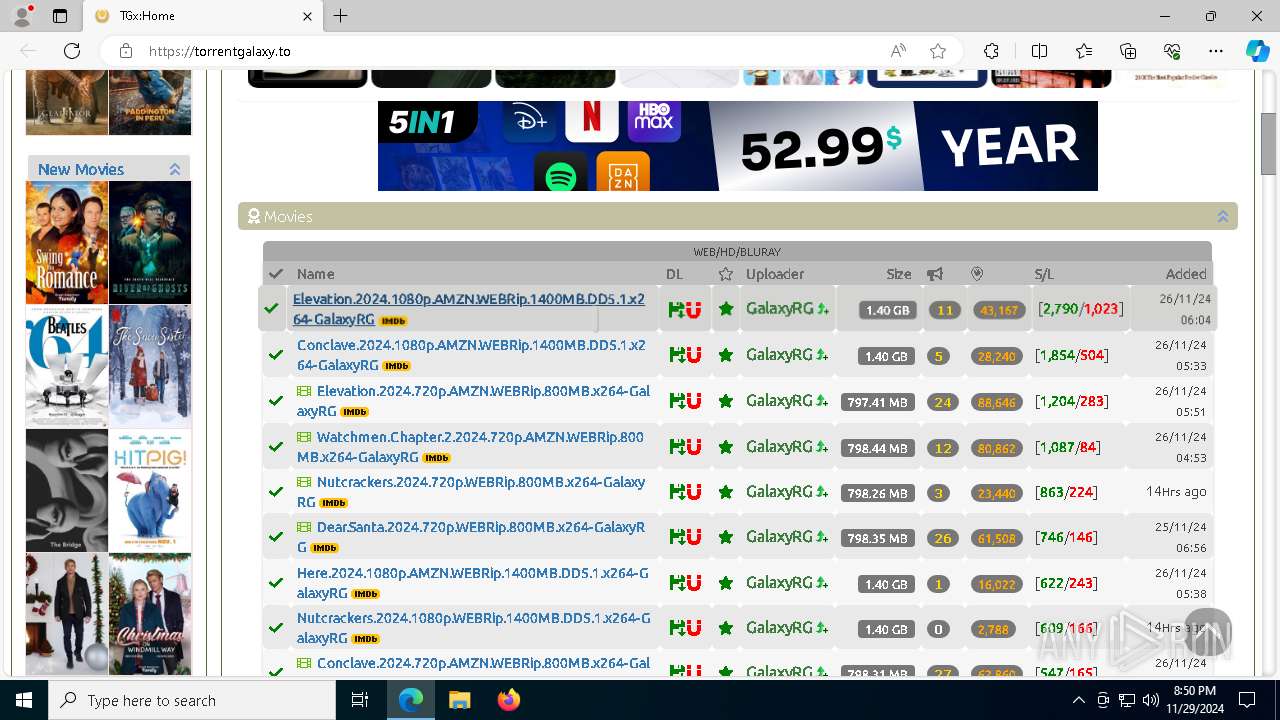Click the checkmark column header icon
This screenshot has height=720, width=1280.
click(x=276, y=274)
